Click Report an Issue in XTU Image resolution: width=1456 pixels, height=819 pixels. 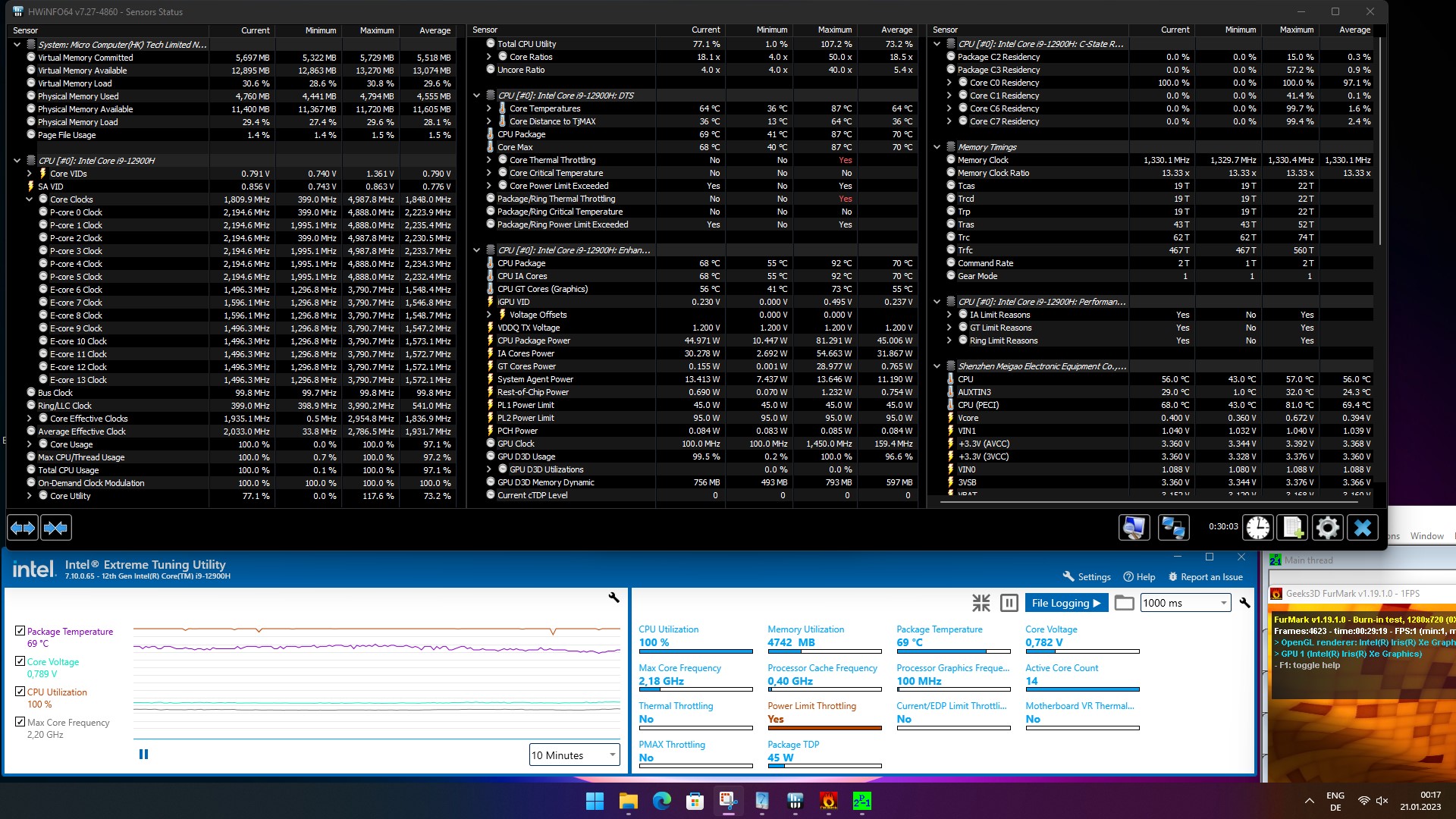(x=1205, y=577)
